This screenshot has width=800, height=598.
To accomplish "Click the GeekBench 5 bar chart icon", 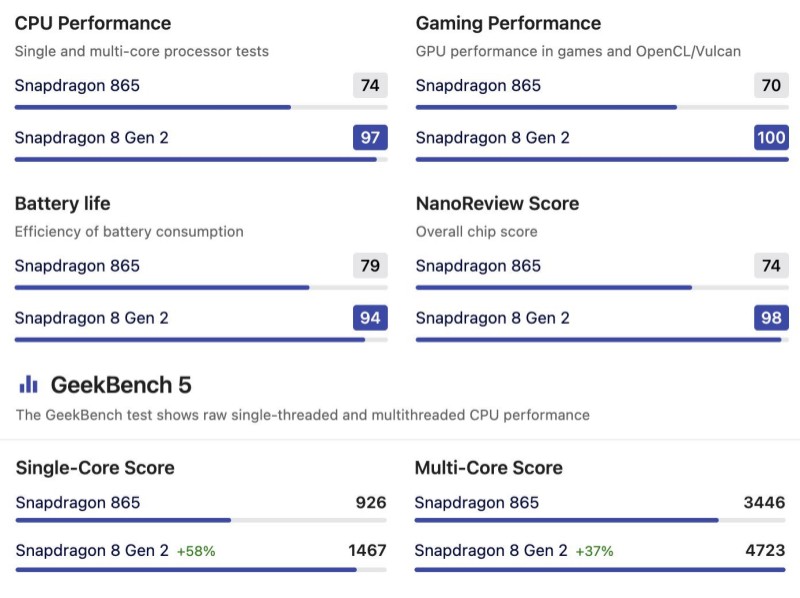I will click(28, 384).
